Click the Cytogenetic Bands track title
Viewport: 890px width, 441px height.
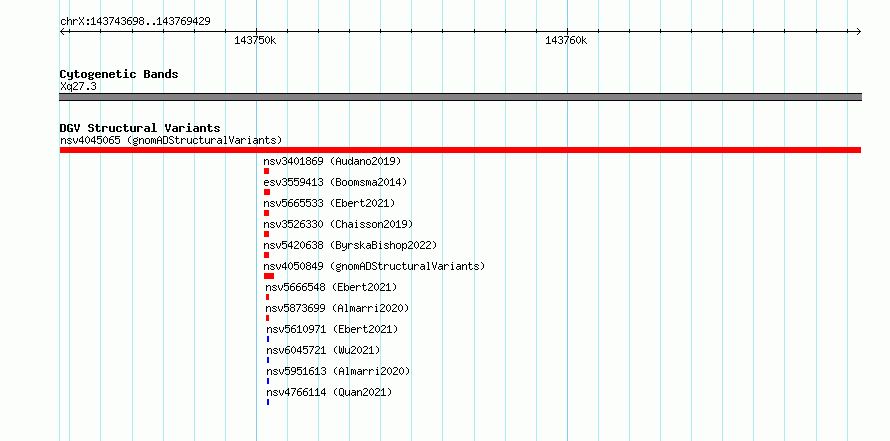119,74
